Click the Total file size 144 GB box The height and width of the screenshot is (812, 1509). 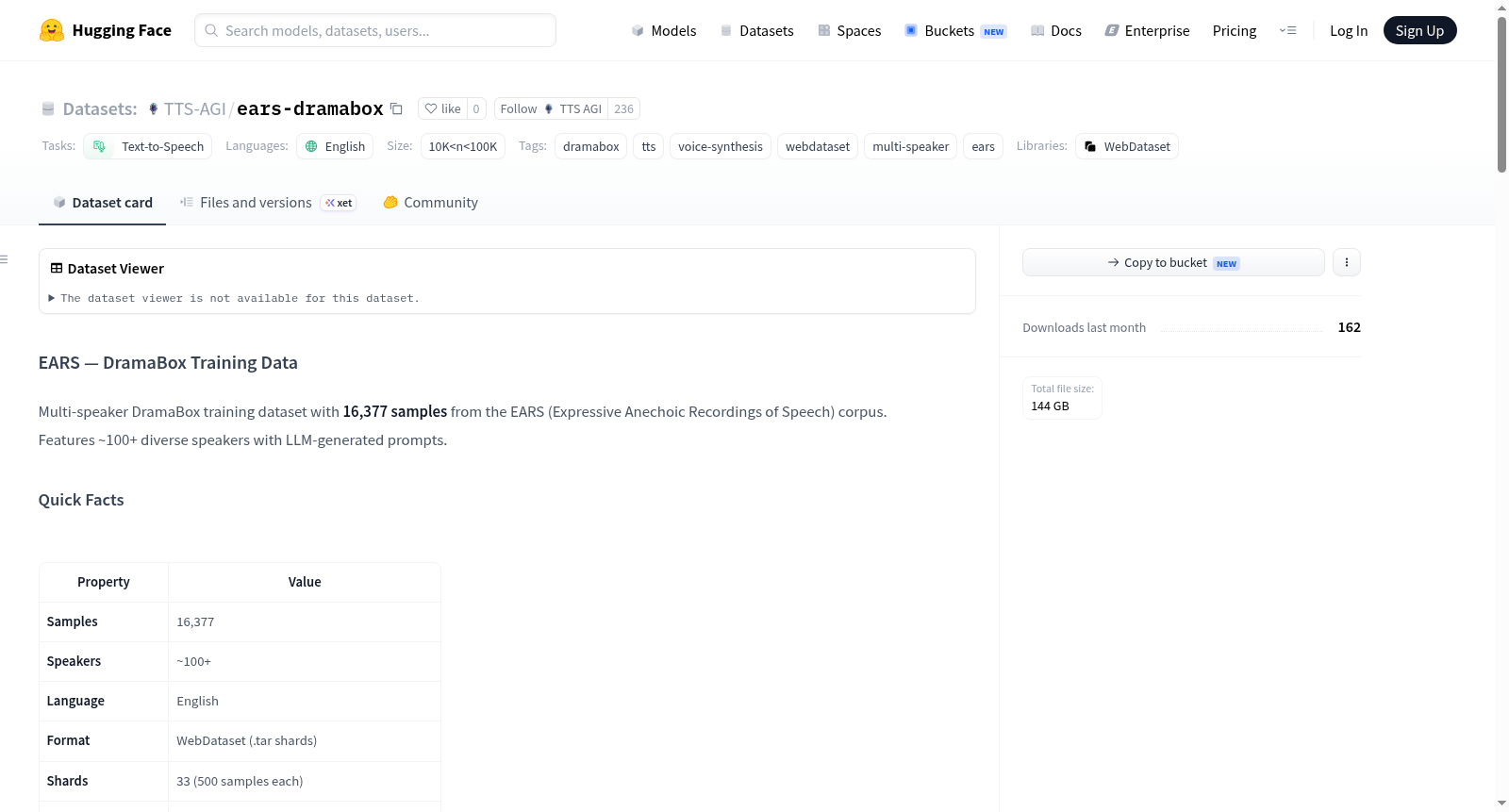tap(1062, 398)
